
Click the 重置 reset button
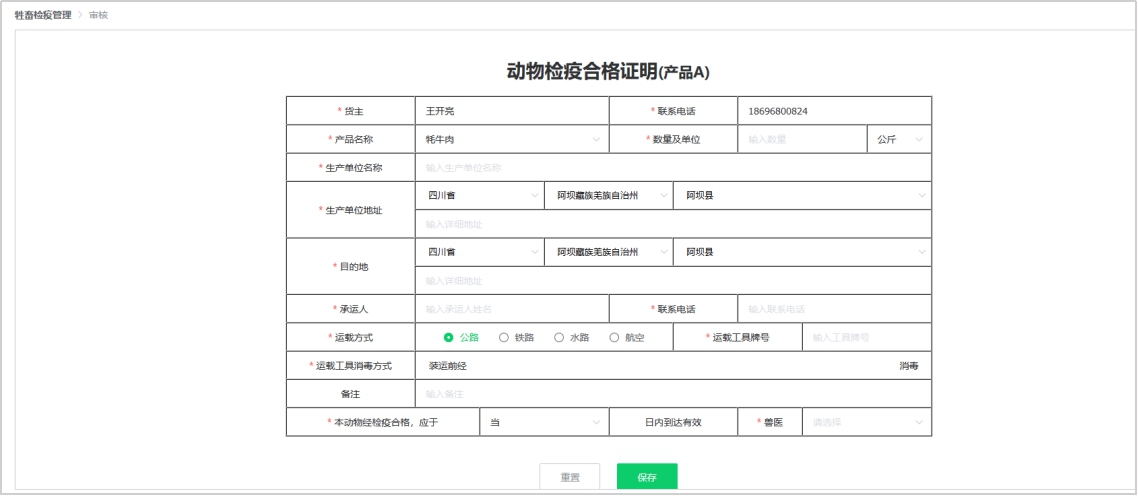pos(570,477)
